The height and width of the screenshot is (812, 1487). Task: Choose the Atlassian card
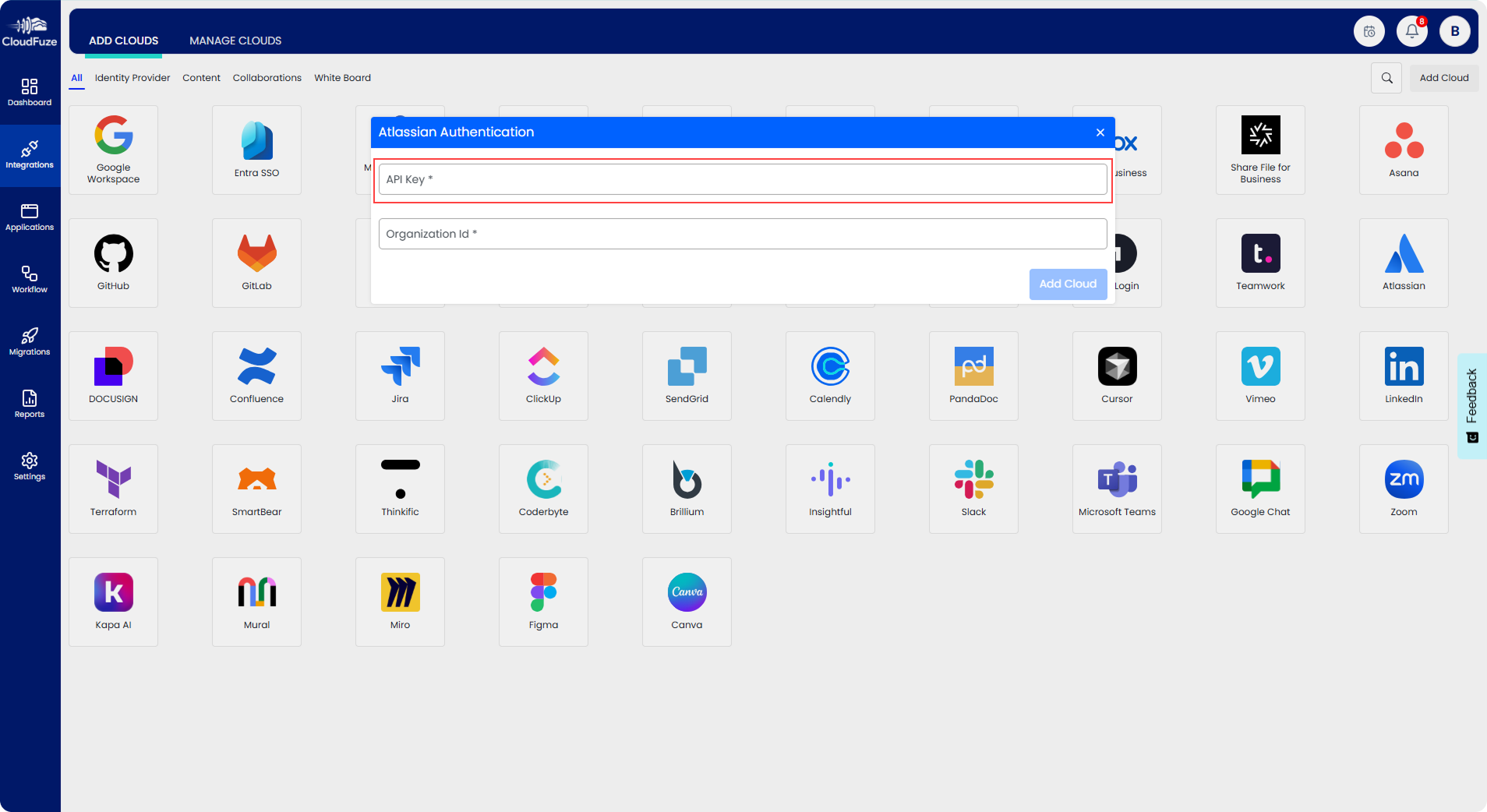[1404, 263]
